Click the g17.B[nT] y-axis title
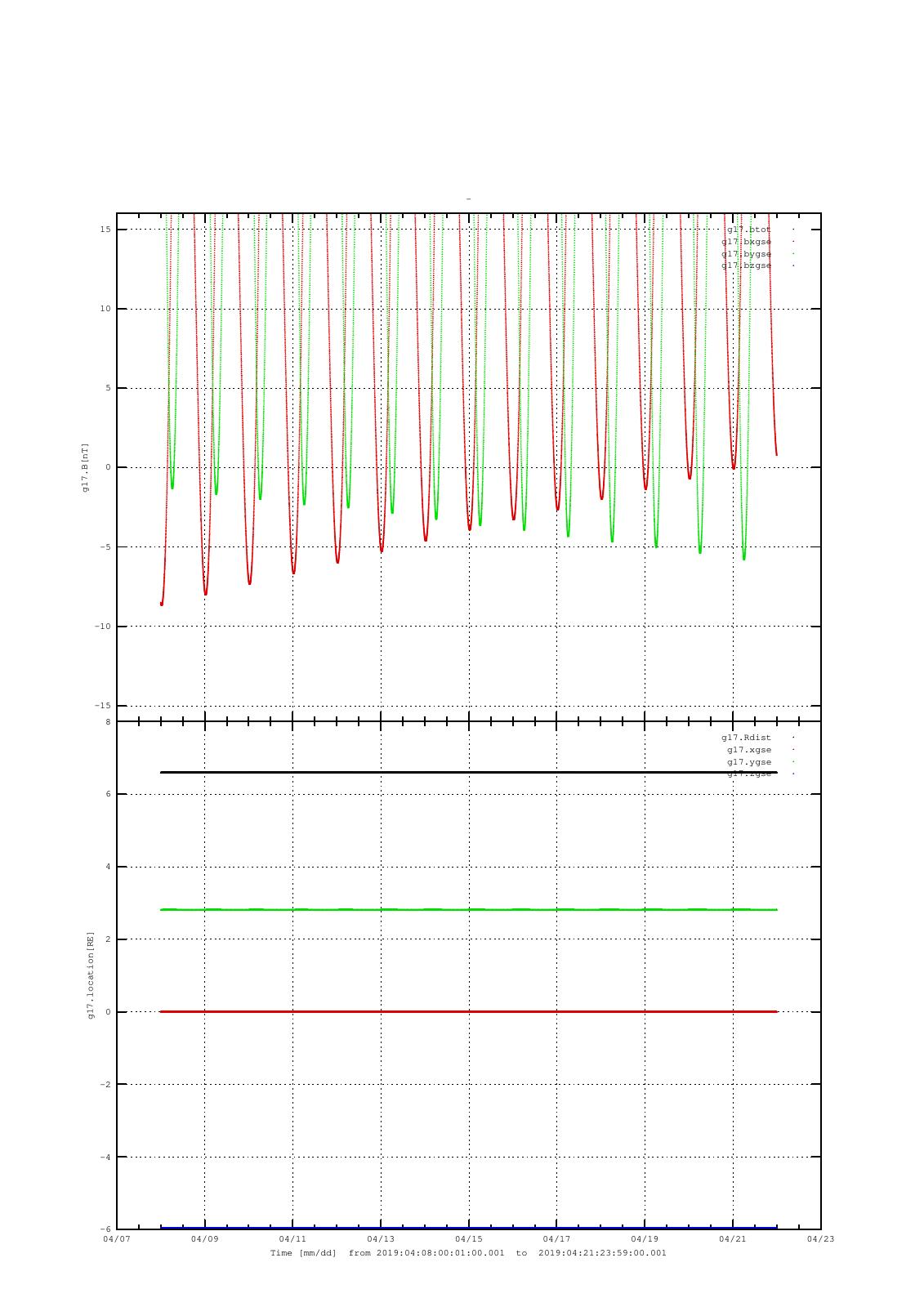 [85, 467]
